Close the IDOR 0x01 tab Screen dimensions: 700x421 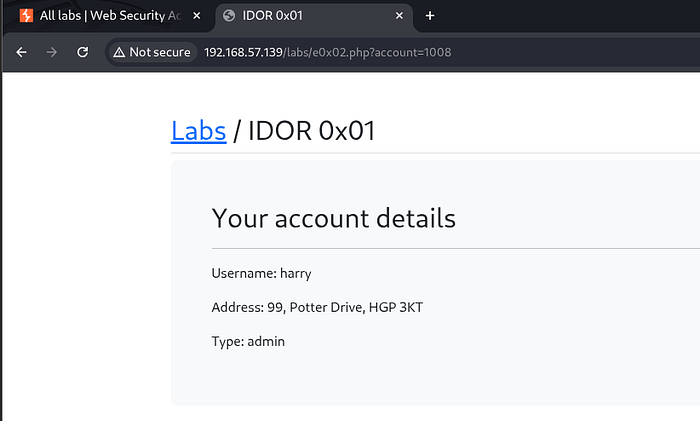point(399,16)
